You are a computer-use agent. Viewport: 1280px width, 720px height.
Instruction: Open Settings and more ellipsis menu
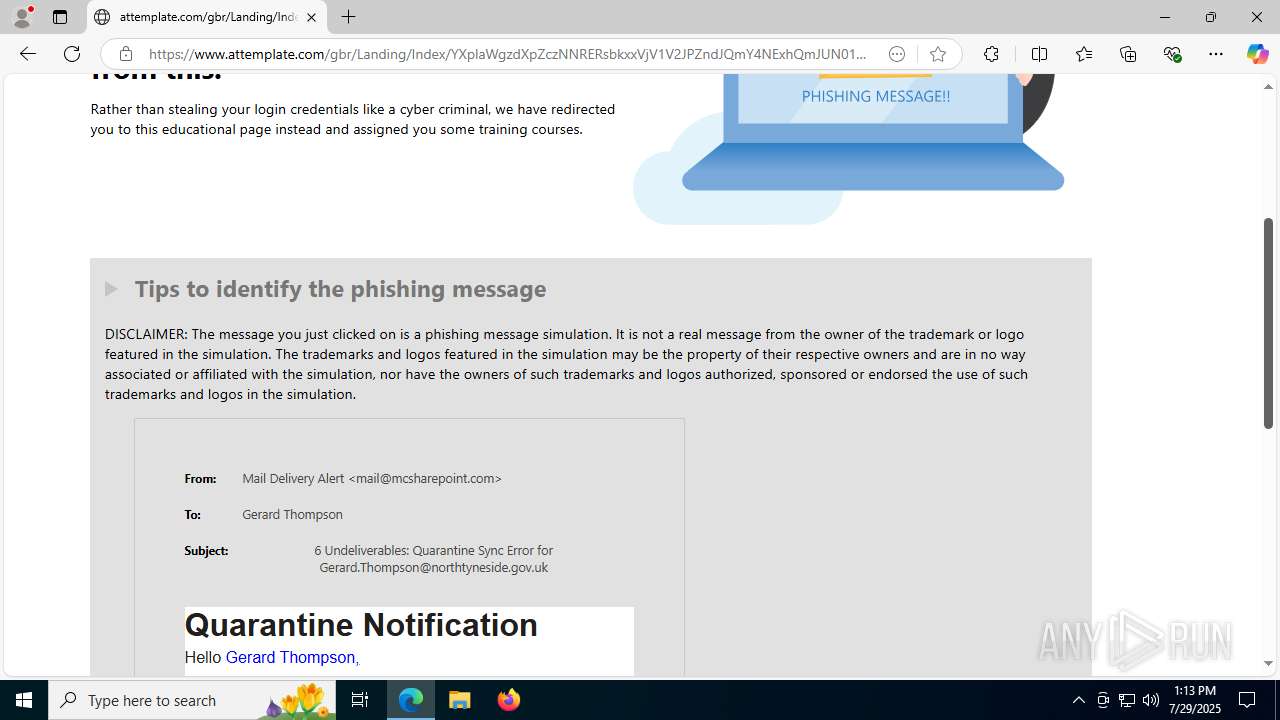[x=1216, y=54]
